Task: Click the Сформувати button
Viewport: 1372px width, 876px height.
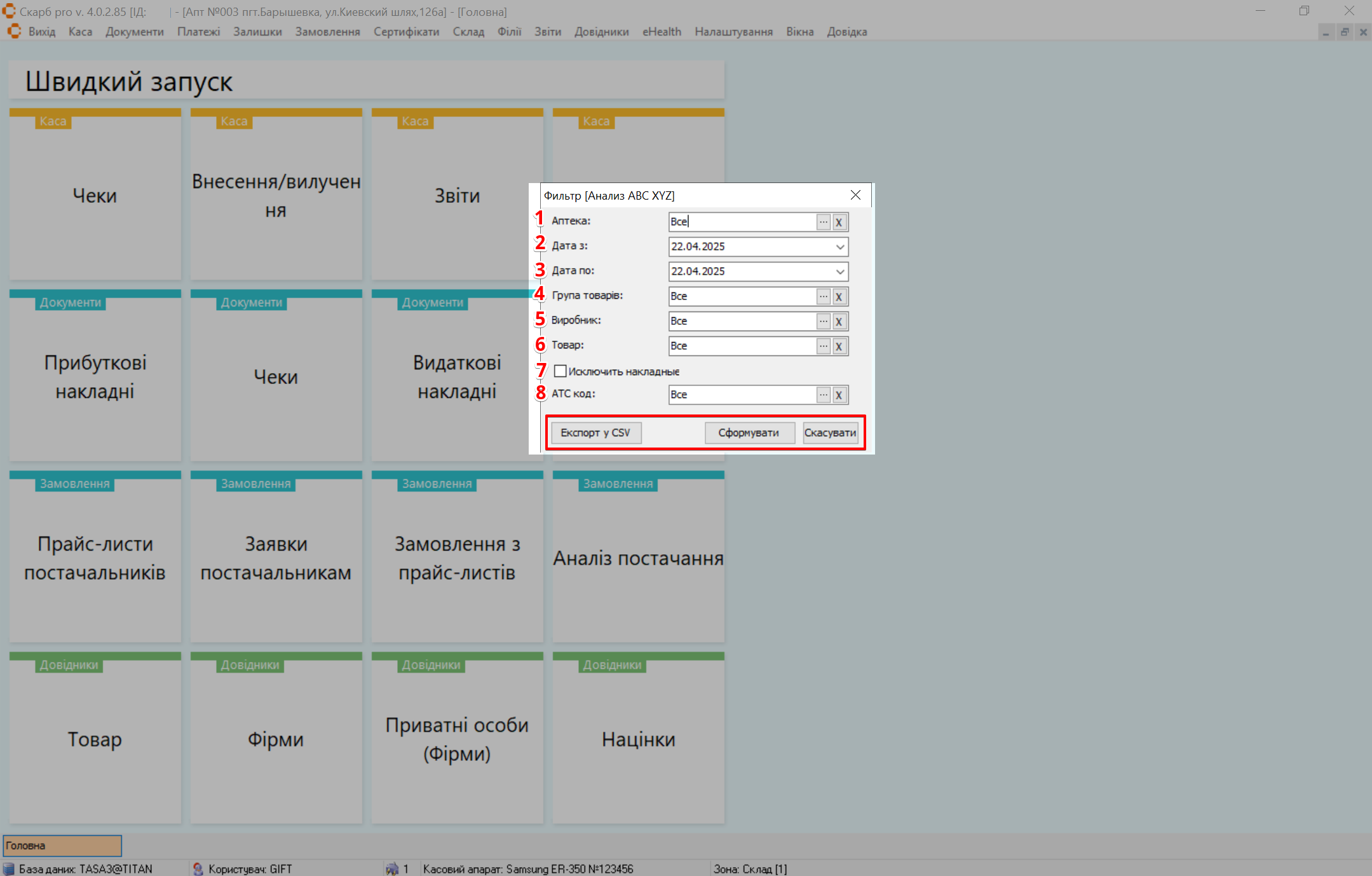Action: (x=749, y=433)
